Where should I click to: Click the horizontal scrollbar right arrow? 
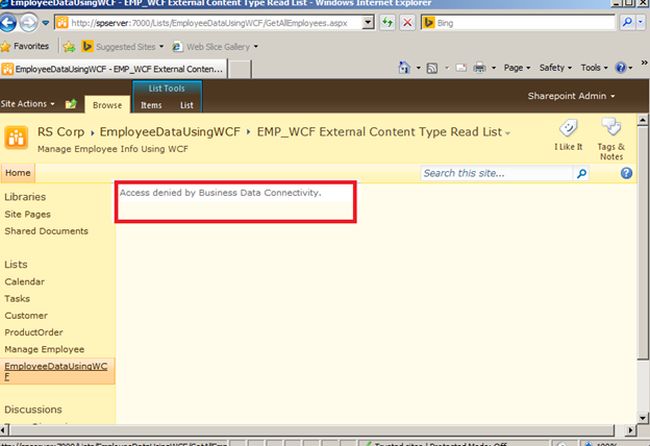[630, 430]
